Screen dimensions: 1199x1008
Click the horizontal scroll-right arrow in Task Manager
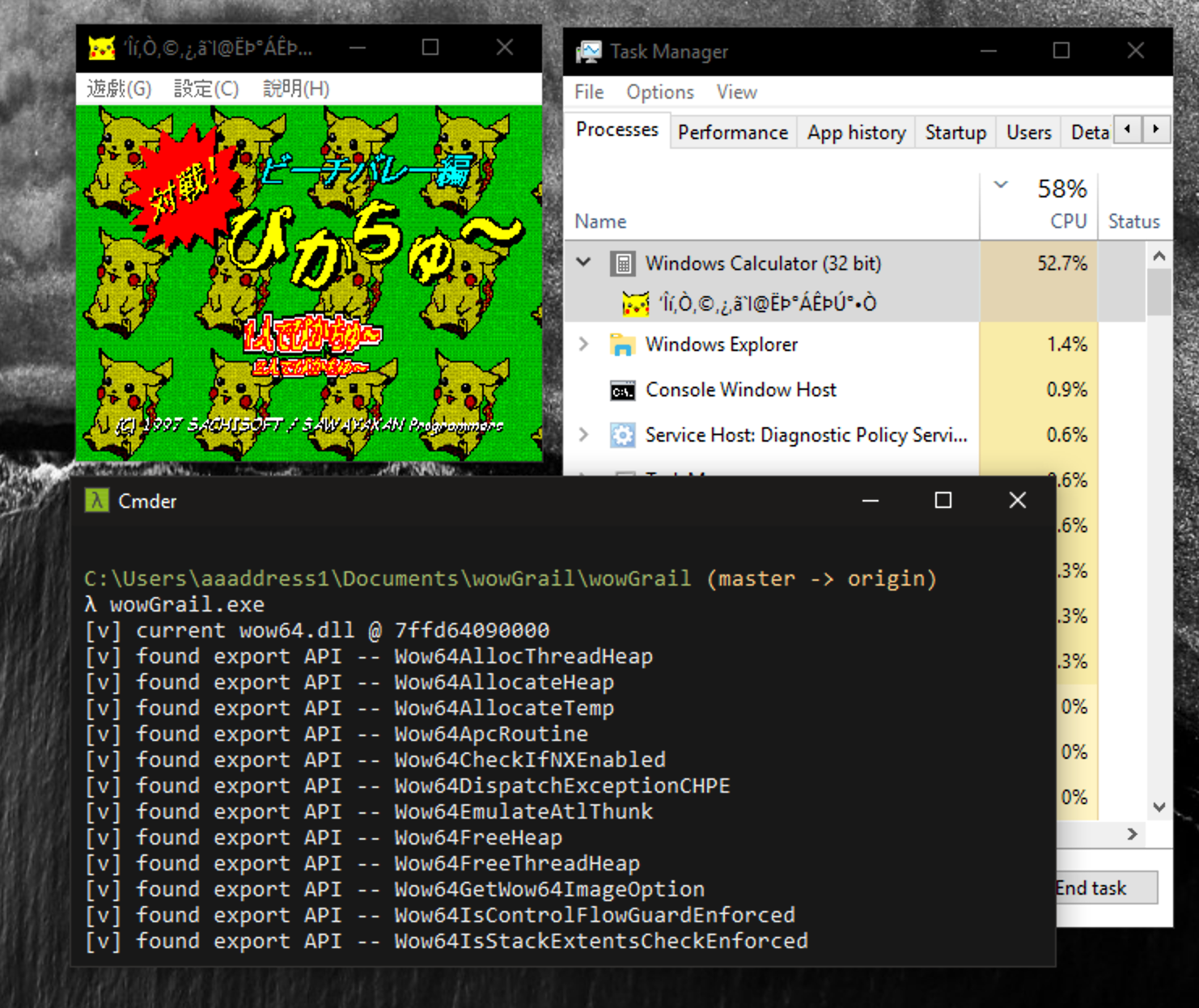(x=1132, y=833)
